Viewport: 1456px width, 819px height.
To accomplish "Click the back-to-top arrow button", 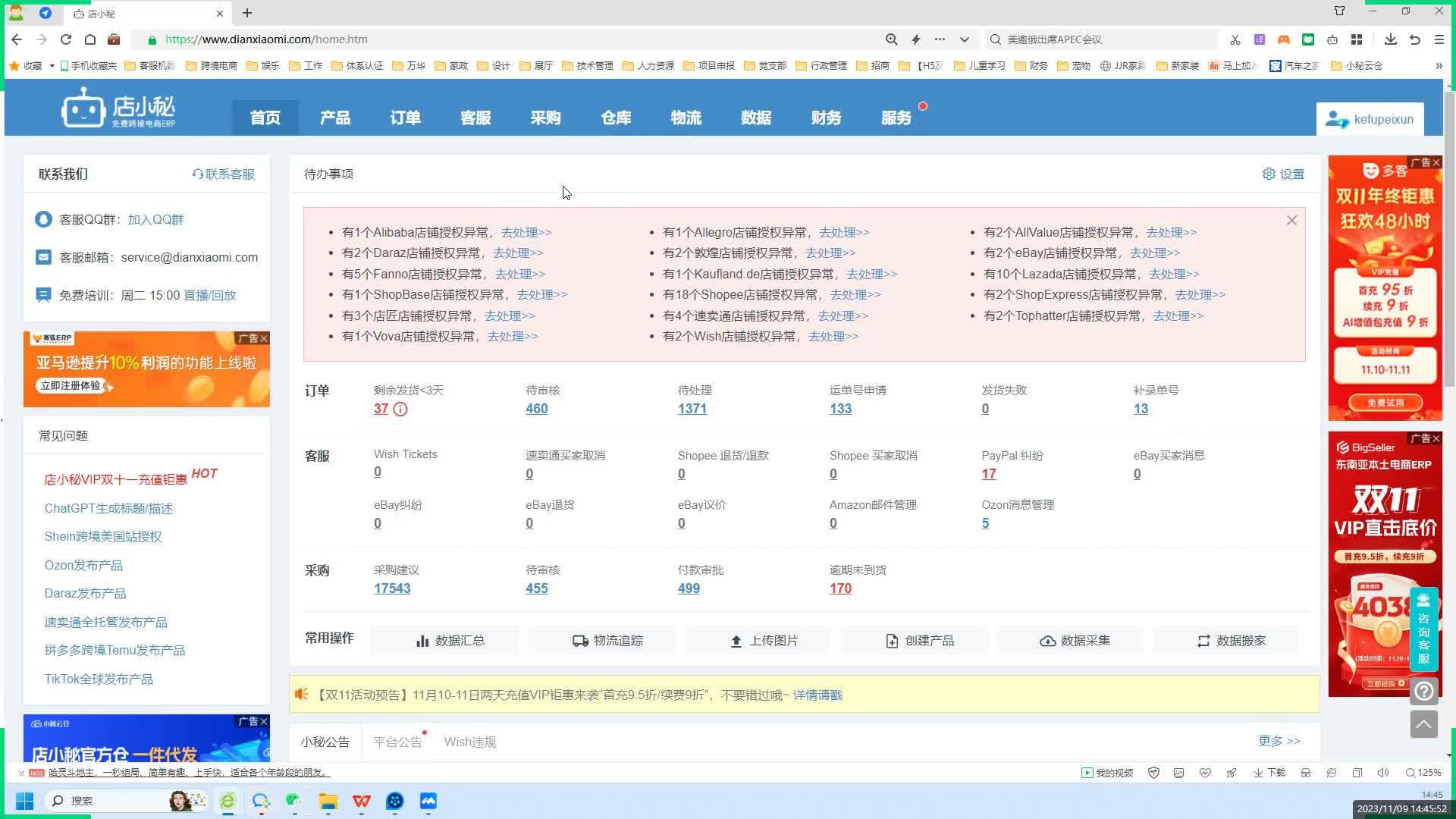I will (1424, 724).
